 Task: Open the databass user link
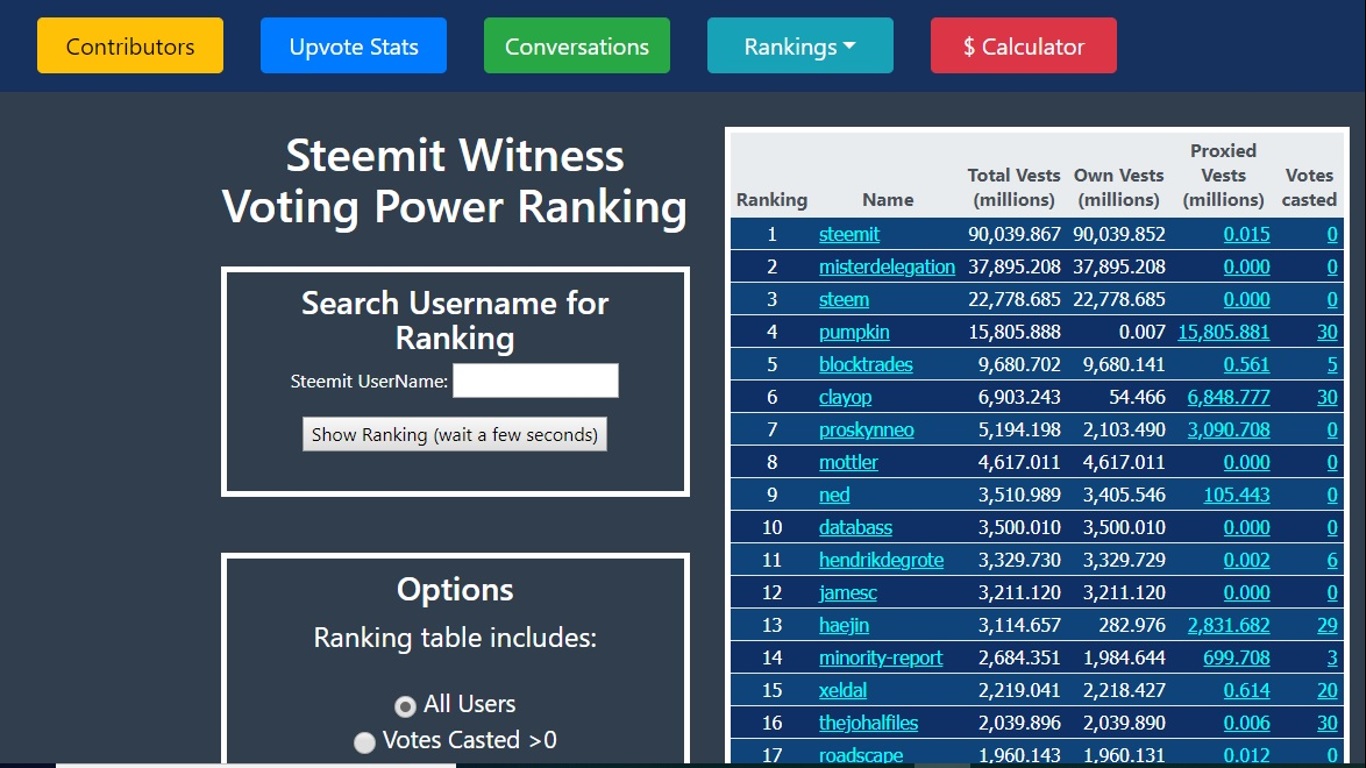(x=855, y=527)
